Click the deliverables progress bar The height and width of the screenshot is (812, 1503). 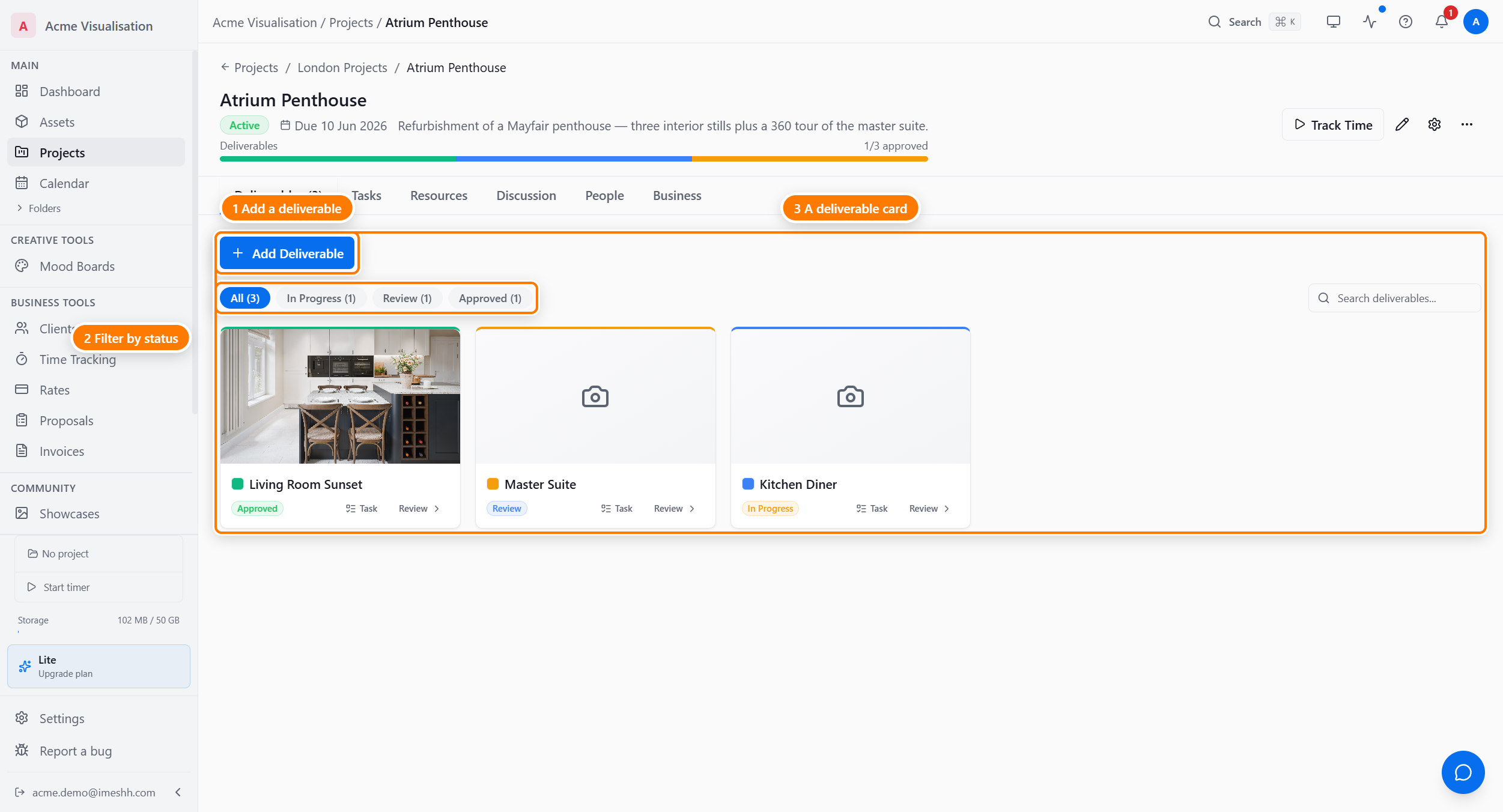574,159
